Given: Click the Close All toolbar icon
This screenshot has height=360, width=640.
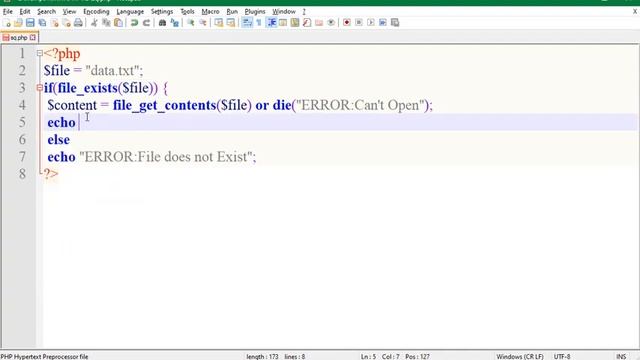Looking at the screenshot, I should (x=66, y=23).
